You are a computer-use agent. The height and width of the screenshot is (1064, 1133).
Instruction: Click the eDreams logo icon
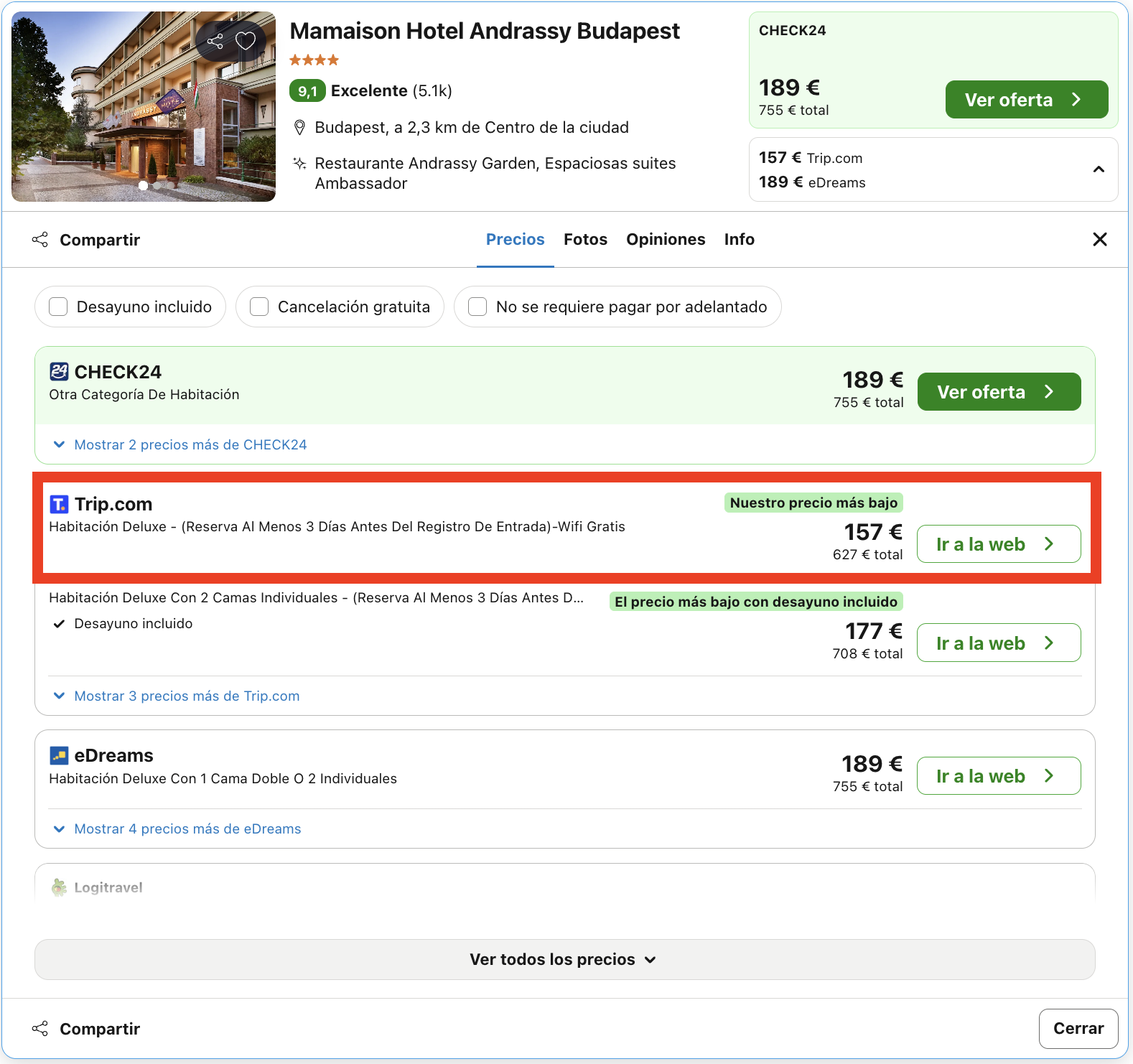[59, 755]
